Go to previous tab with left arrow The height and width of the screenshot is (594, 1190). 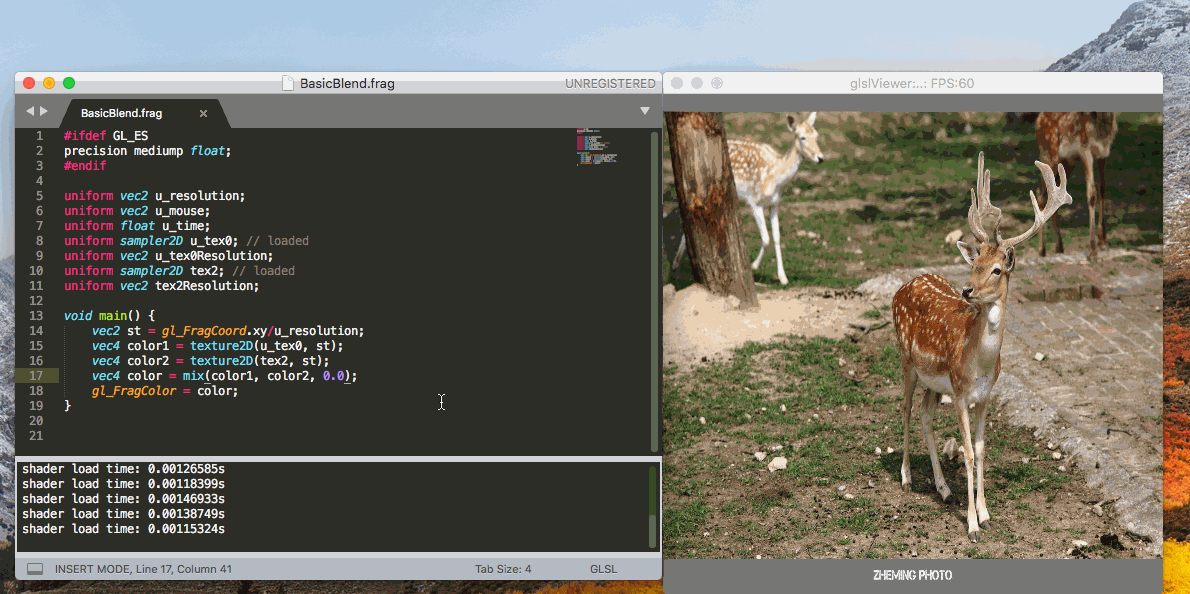point(30,112)
